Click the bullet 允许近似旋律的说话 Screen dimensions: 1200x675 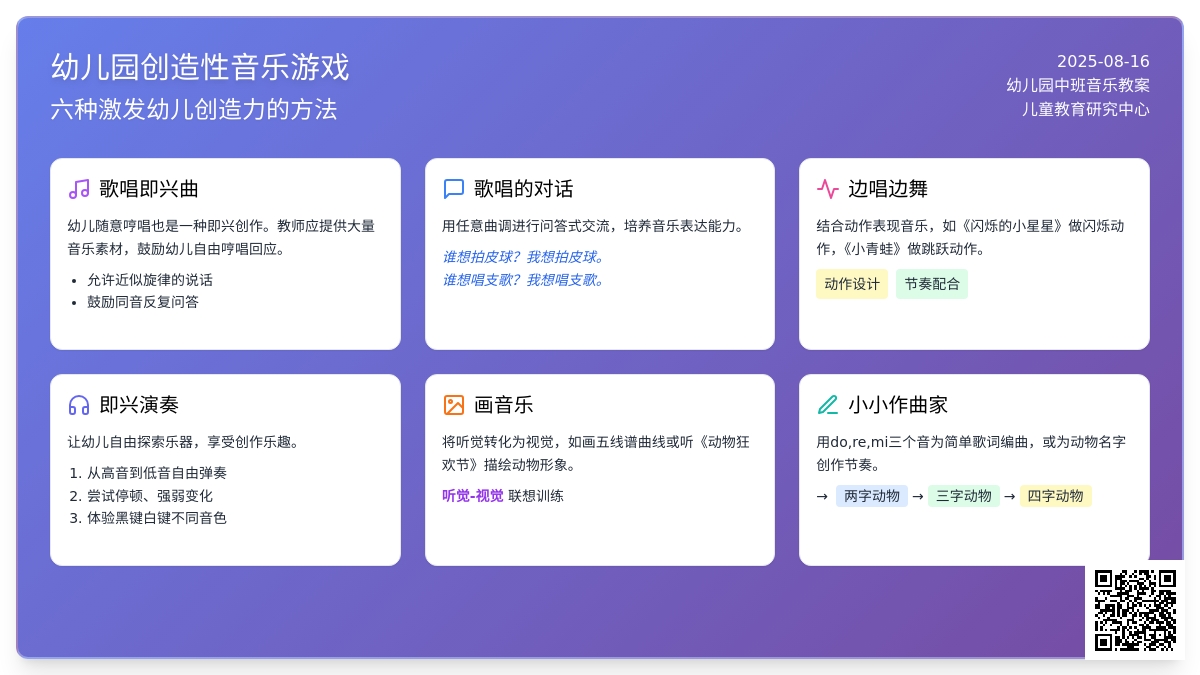tap(150, 280)
